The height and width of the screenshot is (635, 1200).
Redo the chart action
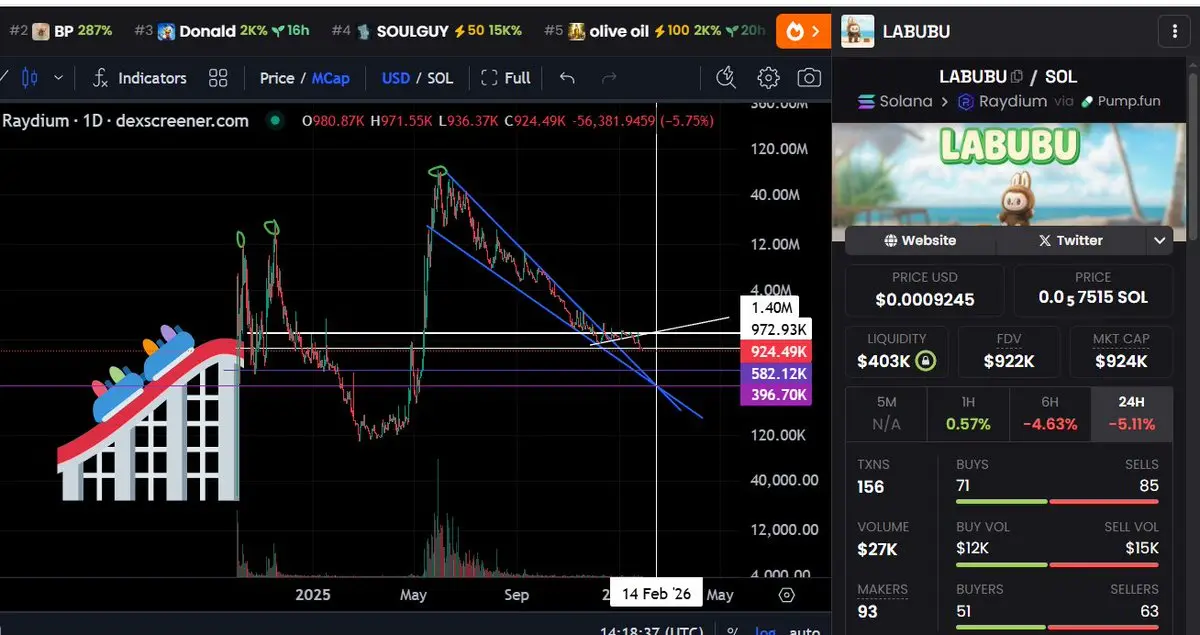point(609,77)
